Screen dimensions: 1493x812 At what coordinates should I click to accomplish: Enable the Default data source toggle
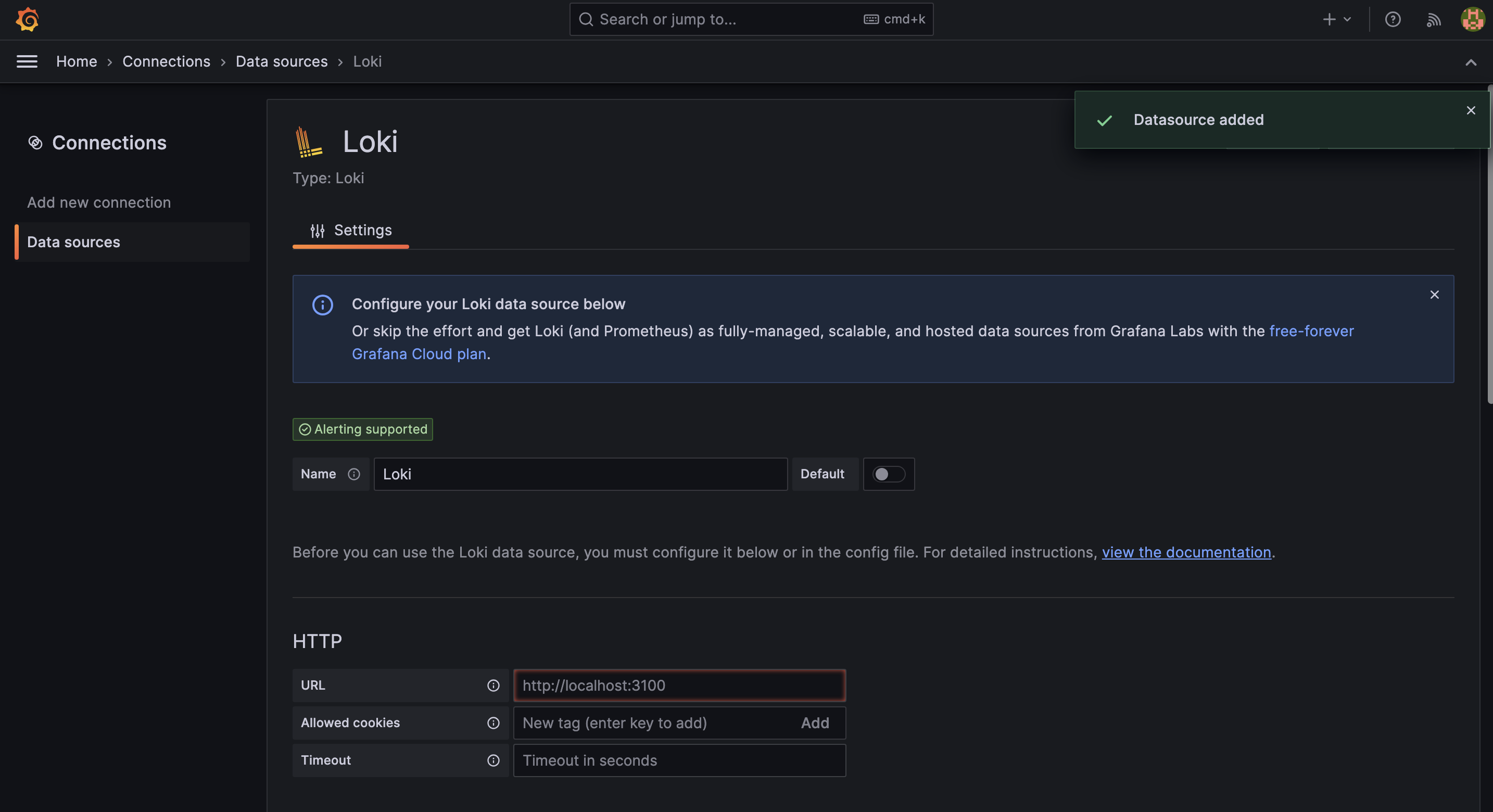[x=889, y=474]
